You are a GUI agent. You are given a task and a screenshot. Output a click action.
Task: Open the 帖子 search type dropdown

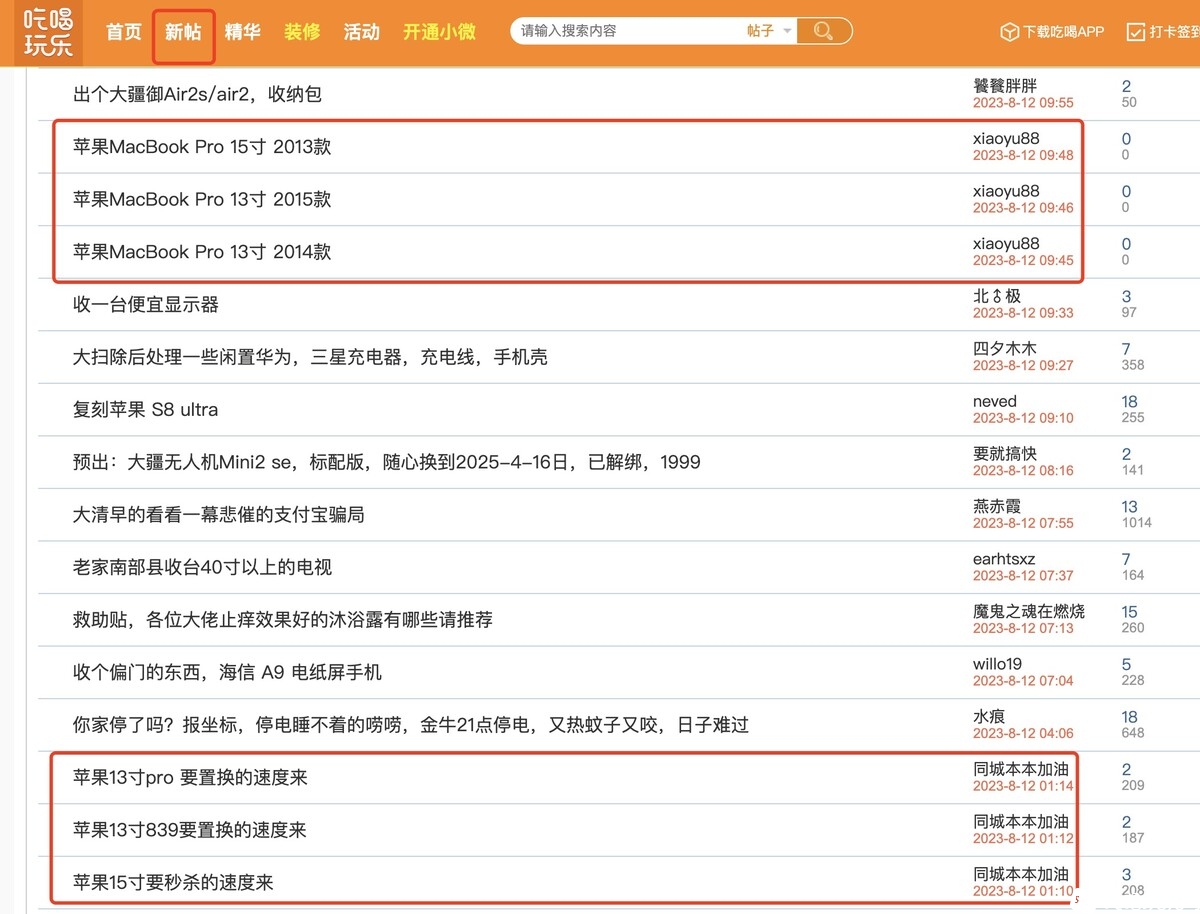[x=769, y=31]
